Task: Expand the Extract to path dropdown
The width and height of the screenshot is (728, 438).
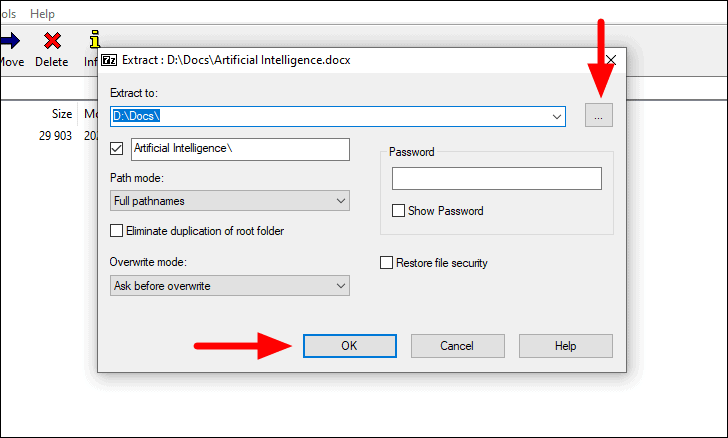Action: click(557, 116)
